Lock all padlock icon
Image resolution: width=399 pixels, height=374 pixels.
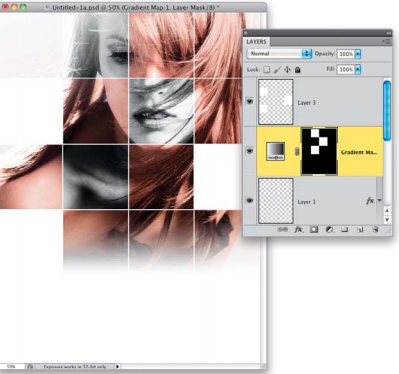pos(298,70)
